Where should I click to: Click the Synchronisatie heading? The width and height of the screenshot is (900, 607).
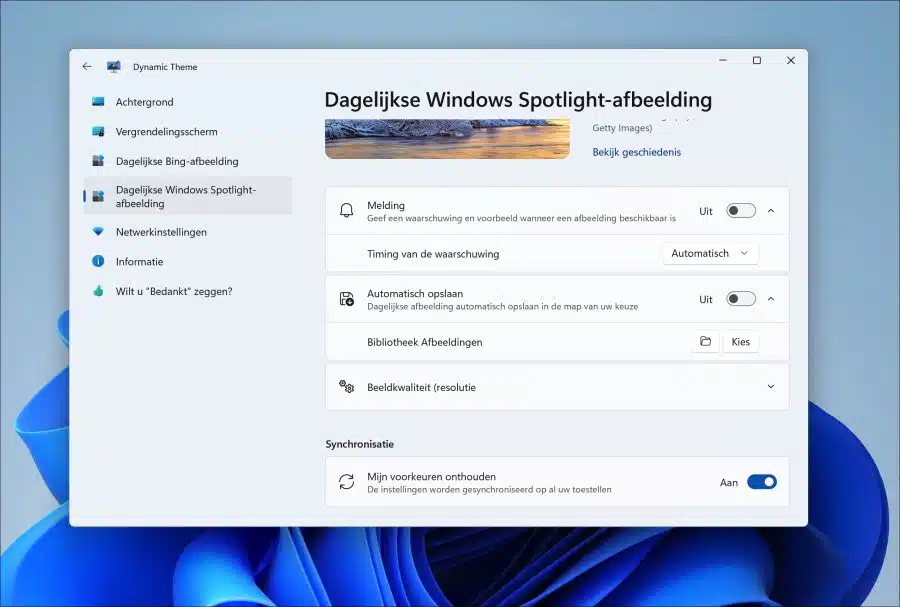pyautogui.click(x=359, y=443)
